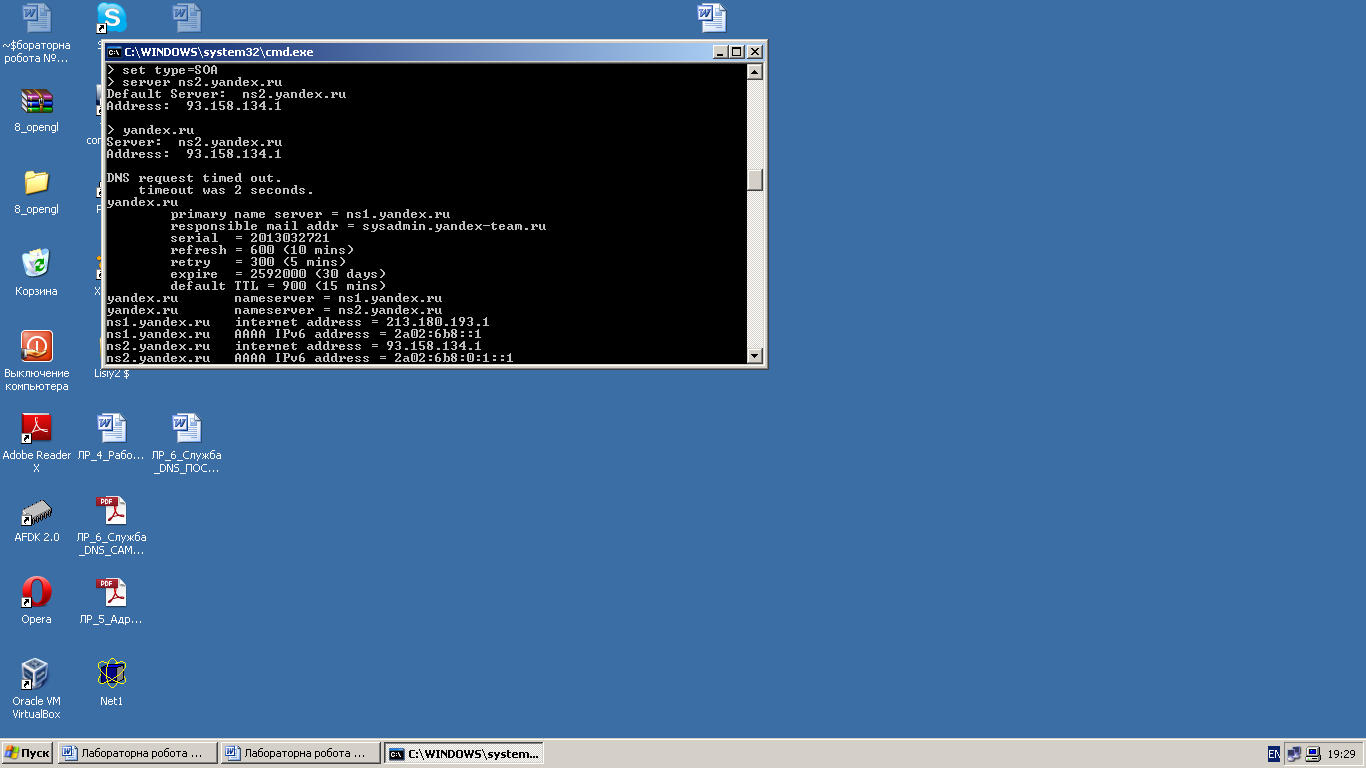The width and height of the screenshot is (1366, 768).
Task: Click 'Default Server: ns2.yandex.ru' line
Action: [x=226, y=94]
